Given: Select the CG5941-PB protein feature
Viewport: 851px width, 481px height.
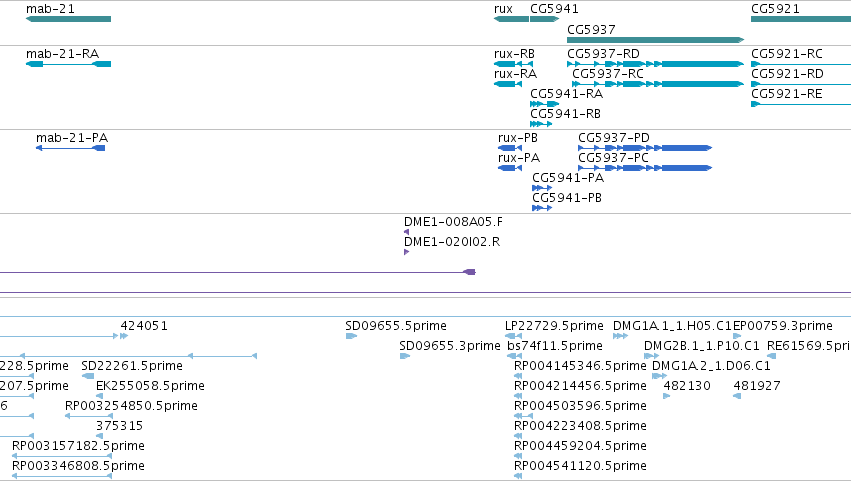Looking at the screenshot, I should (x=542, y=208).
